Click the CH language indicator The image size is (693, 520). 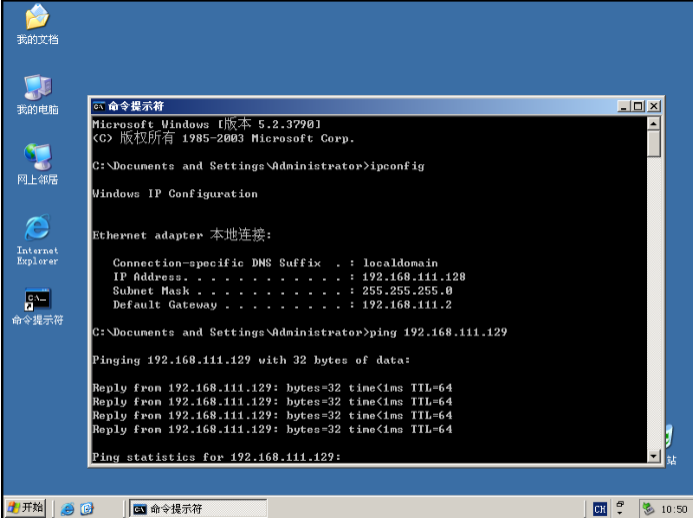coord(600,509)
